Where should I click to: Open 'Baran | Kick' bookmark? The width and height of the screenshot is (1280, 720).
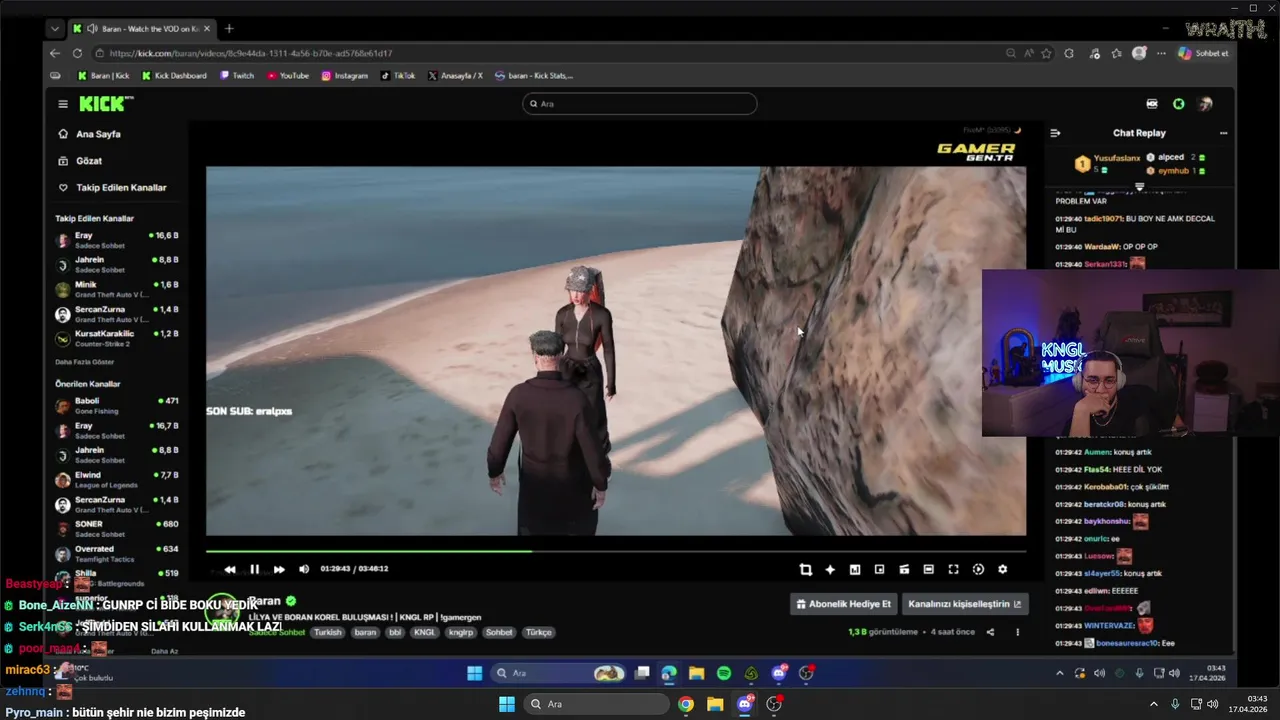click(x=104, y=76)
